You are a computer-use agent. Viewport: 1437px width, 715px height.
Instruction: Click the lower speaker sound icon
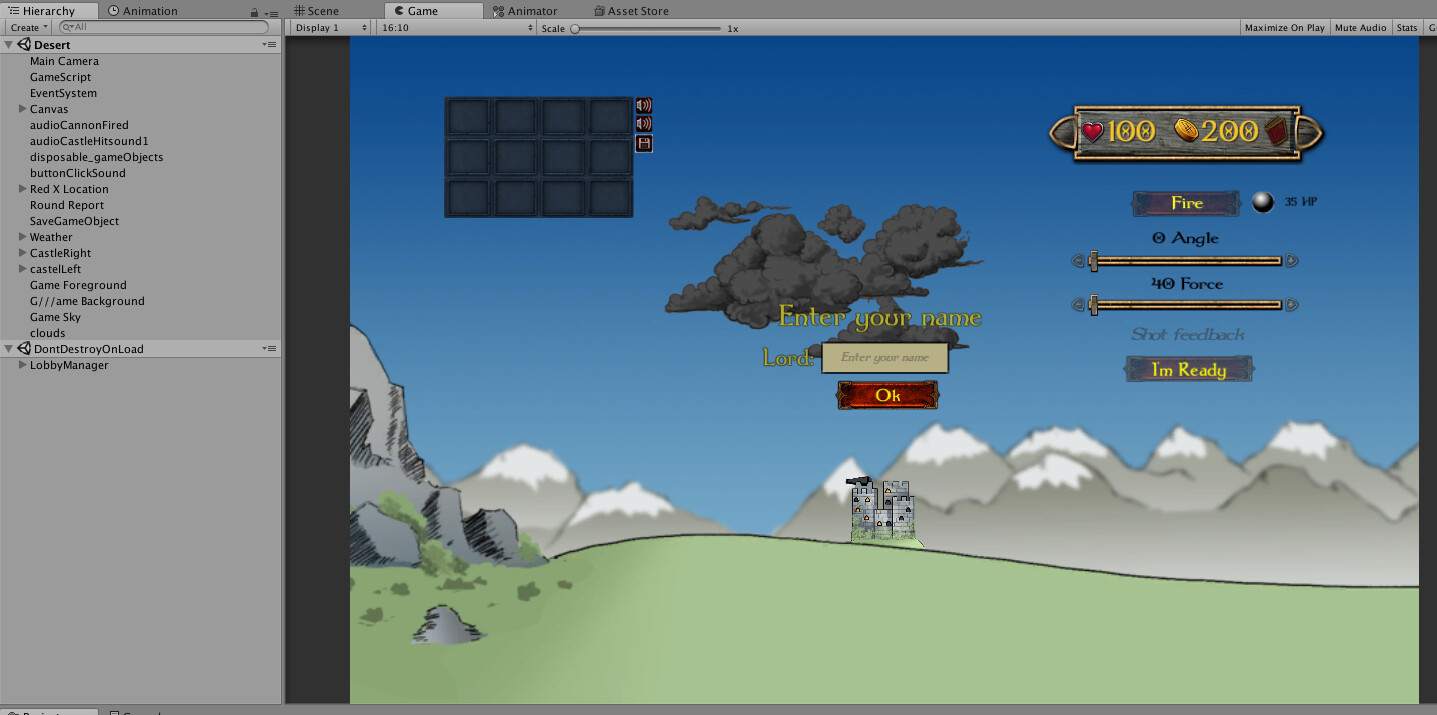click(645, 123)
